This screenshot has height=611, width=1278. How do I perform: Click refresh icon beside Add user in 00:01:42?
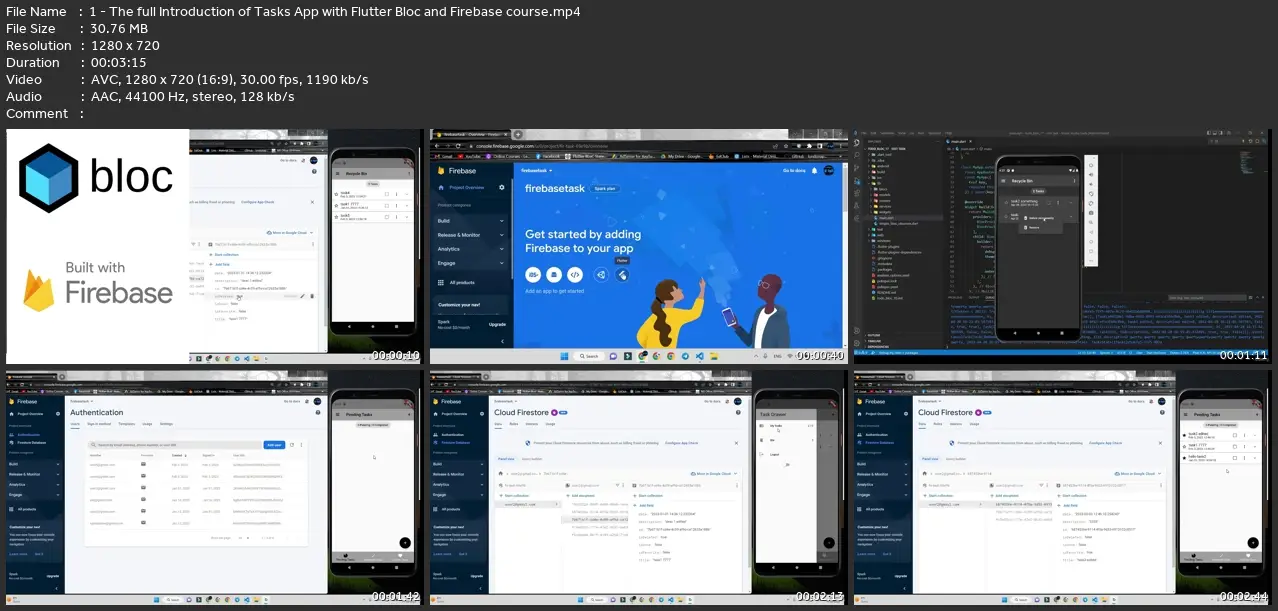[292, 444]
